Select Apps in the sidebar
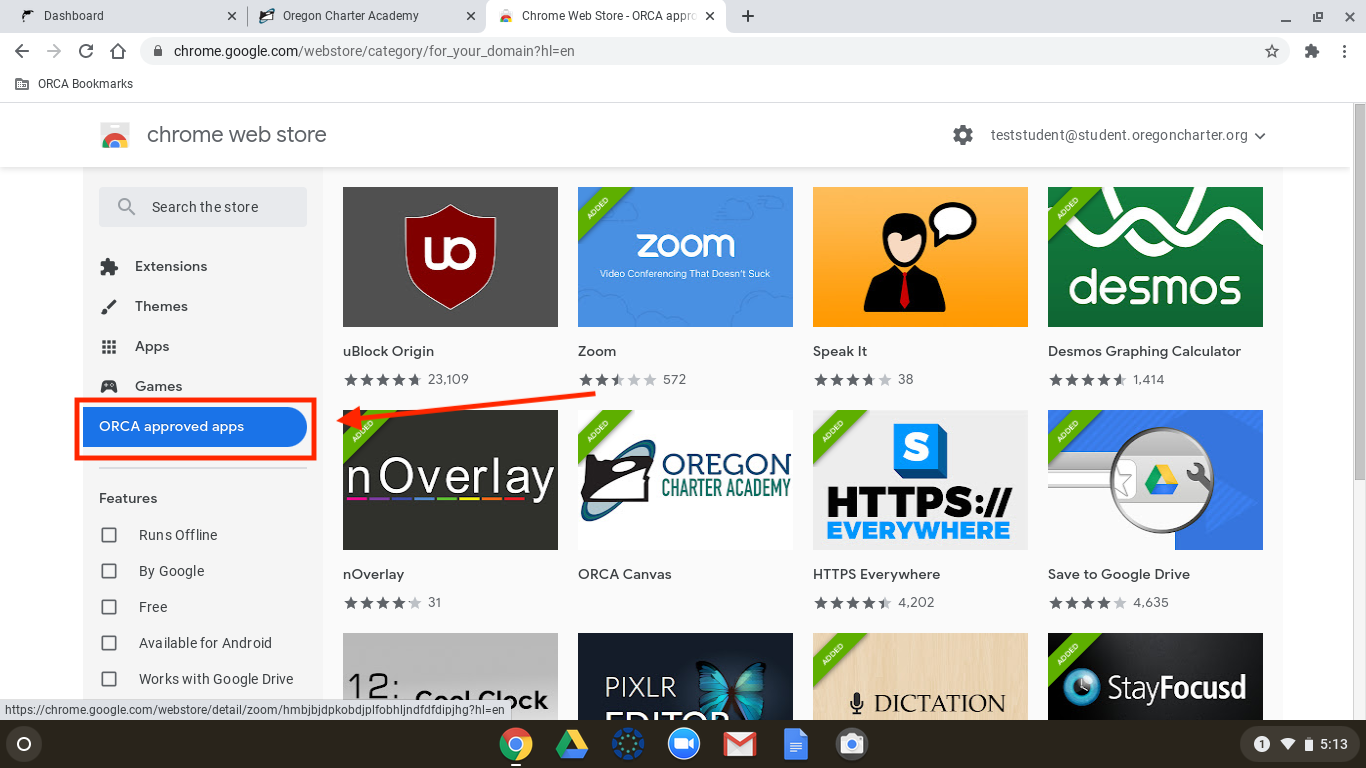Screen dimensions: 1366x768 coord(152,346)
